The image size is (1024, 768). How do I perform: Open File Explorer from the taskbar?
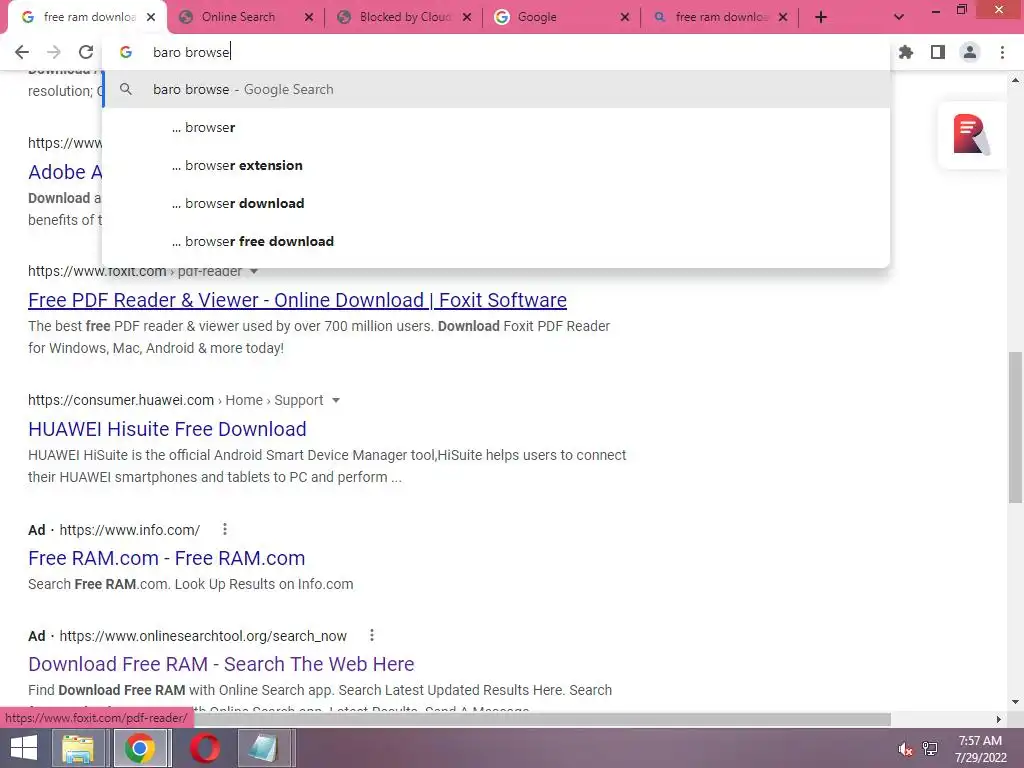[x=78, y=748]
